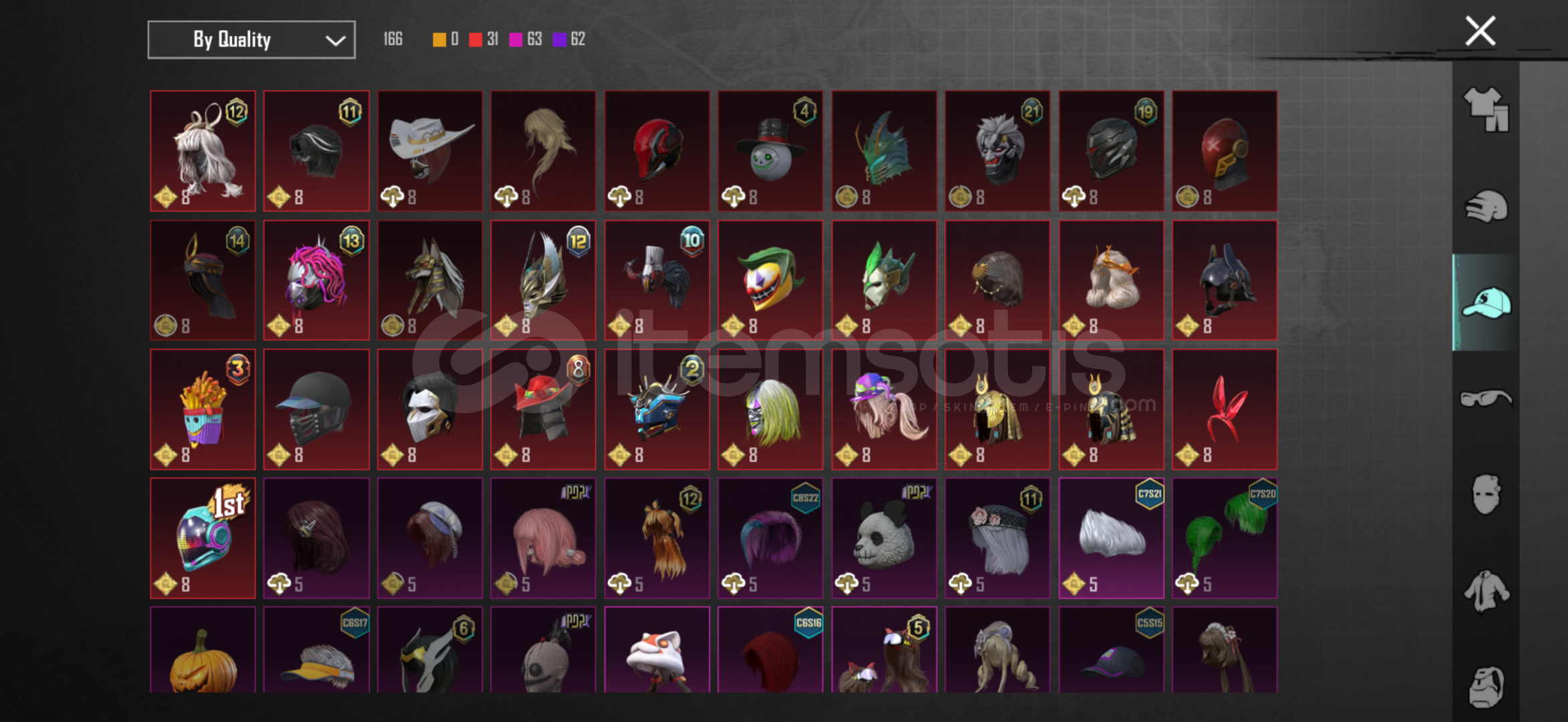This screenshot has width=1568, height=722.
Task: Close the inventory with the X icon
Action: (x=1480, y=31)
